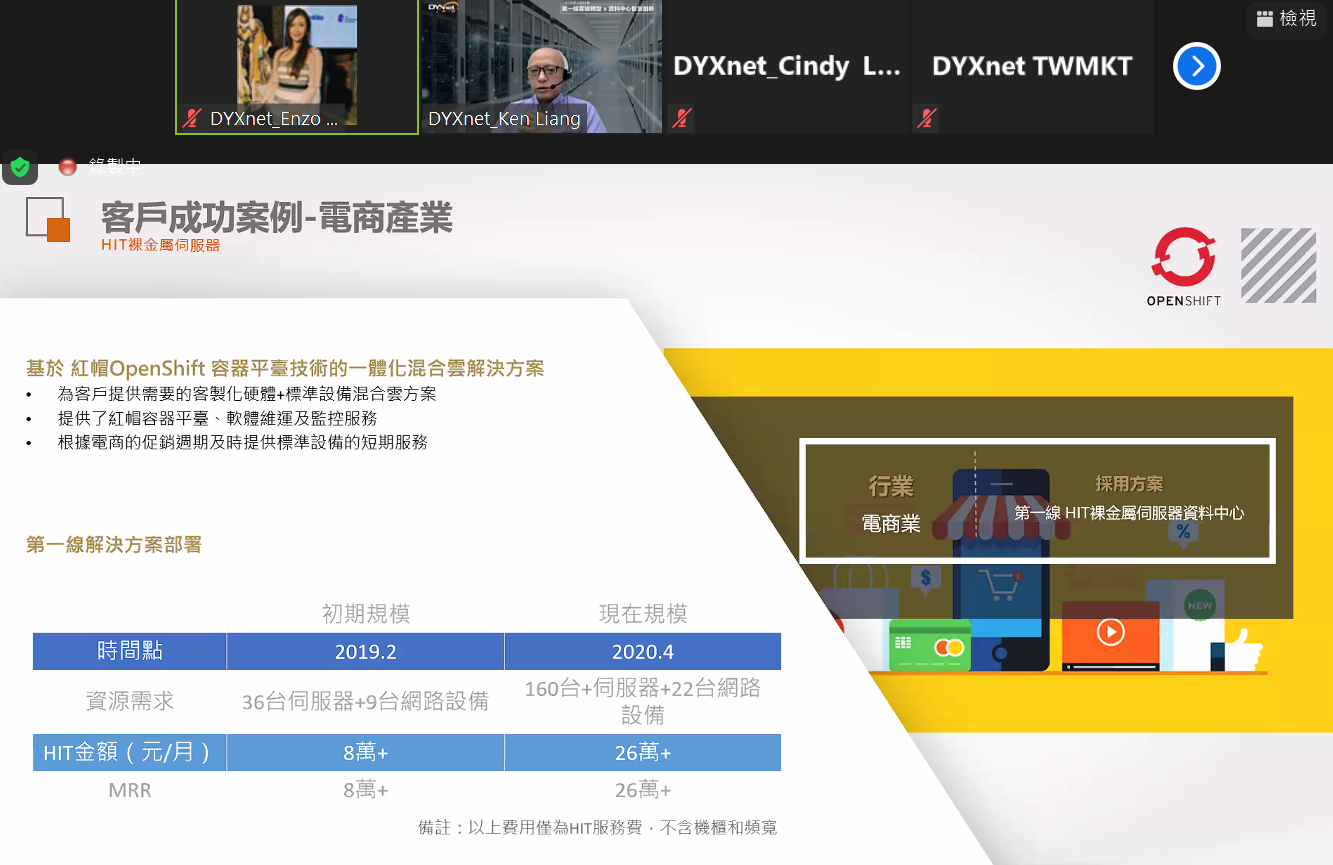Open the green shield encryption info icon
1333x865 pixels.
coord(20,167)
